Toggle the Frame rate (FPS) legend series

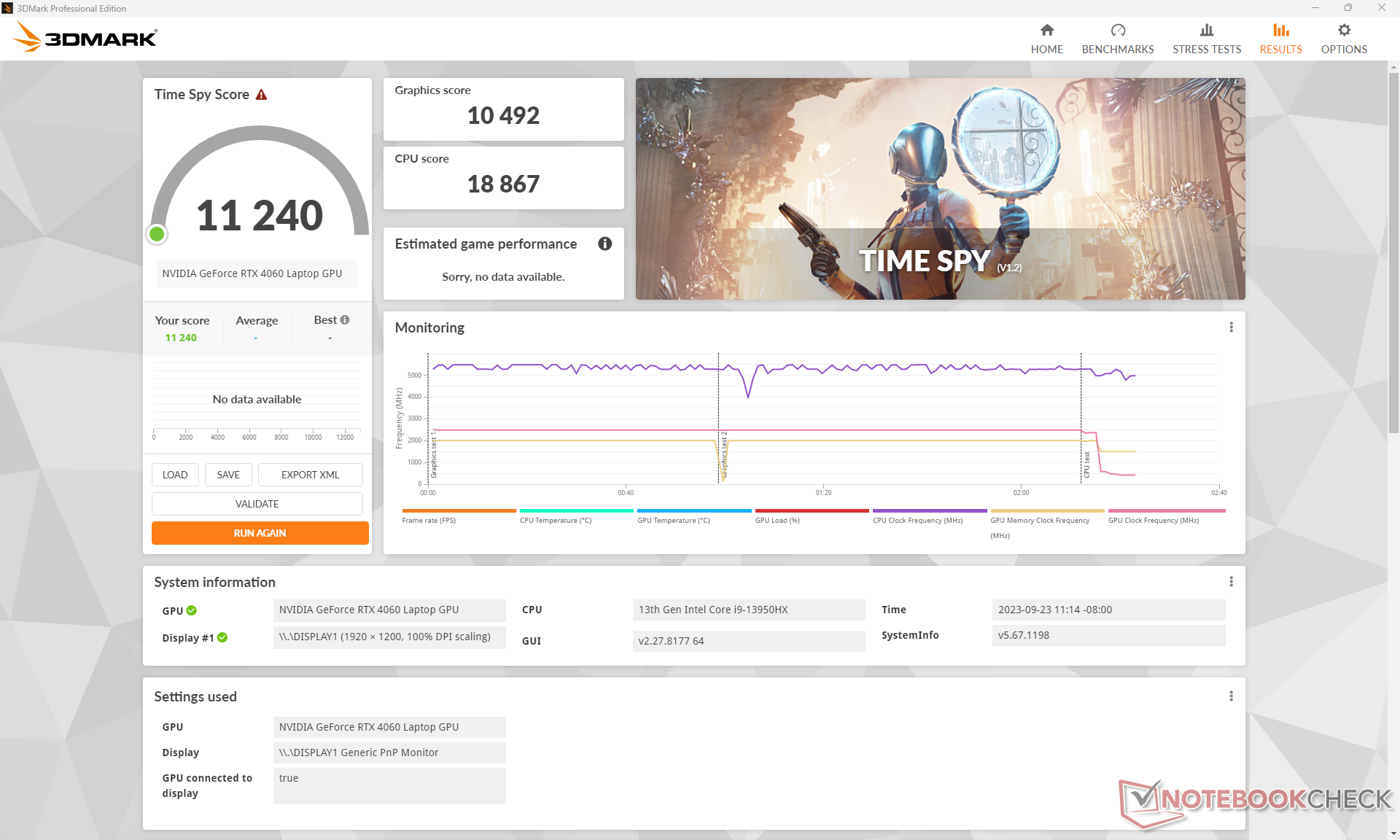[x=429, y=520]
